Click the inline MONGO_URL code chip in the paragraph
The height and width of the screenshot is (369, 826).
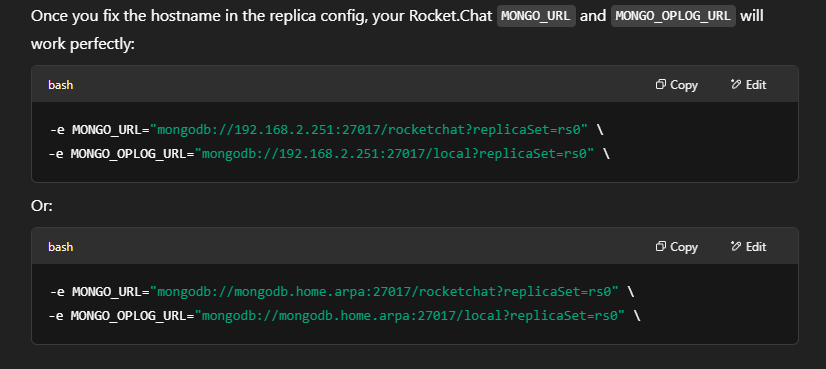pos(536,16)
